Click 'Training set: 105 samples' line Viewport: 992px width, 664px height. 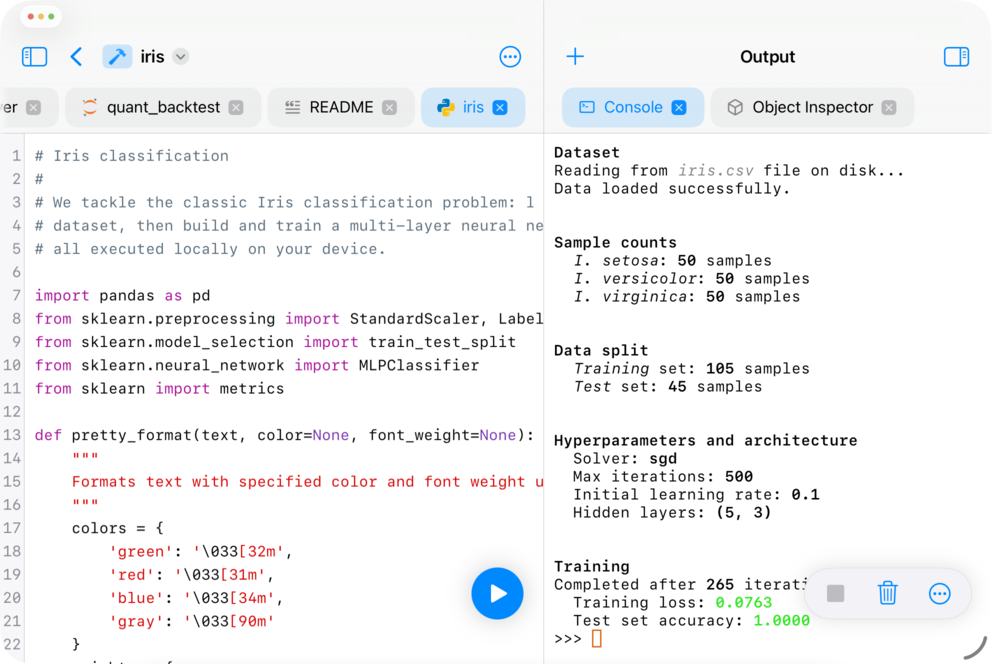(691, 369)
